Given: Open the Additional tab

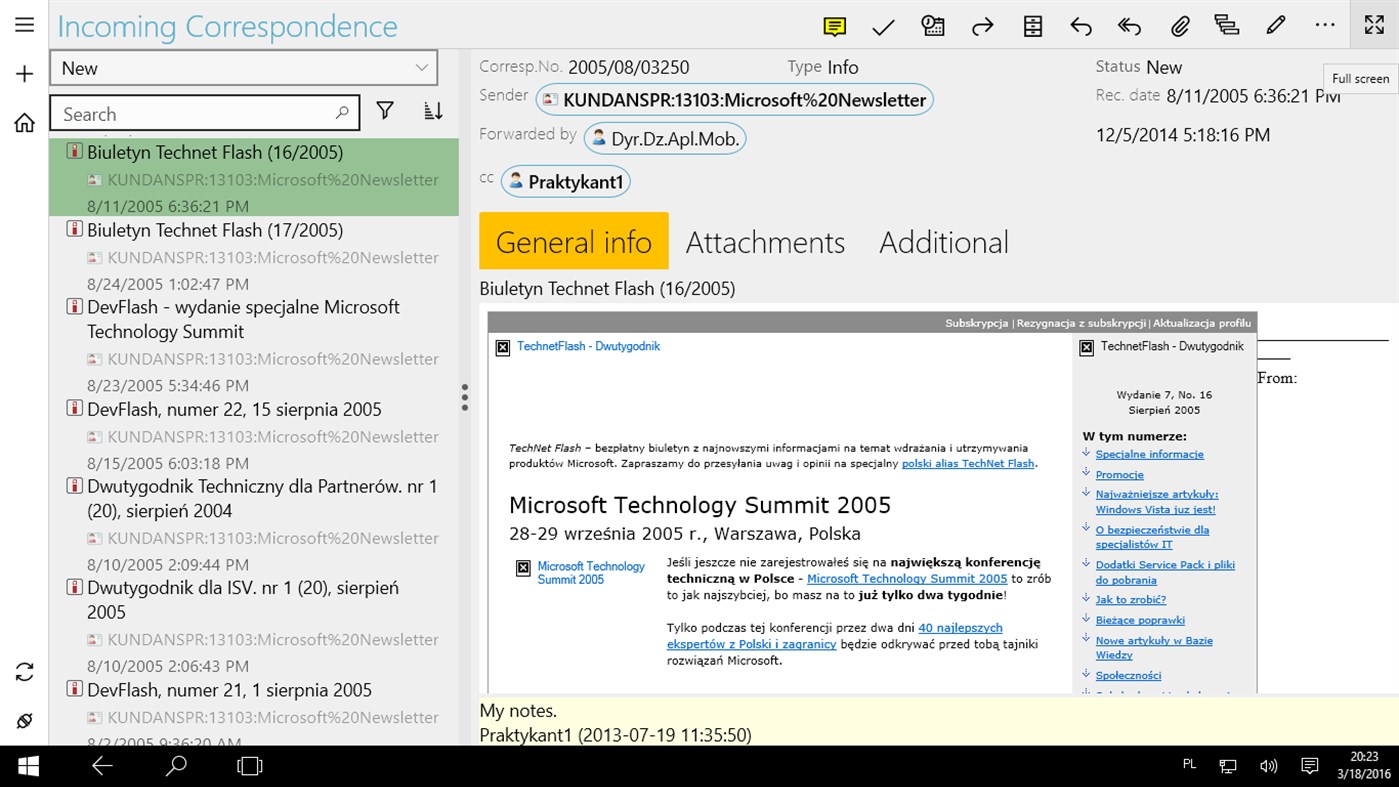Looking at the screenshot, I should tap(944, 242).
